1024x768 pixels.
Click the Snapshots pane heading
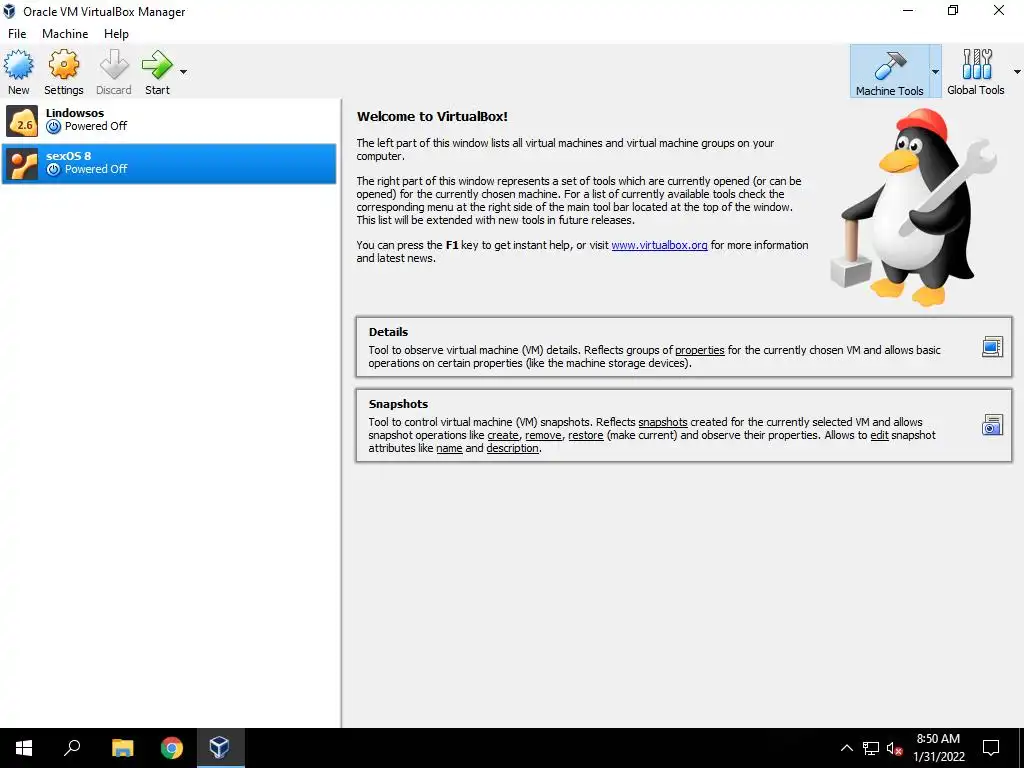(398, 404)
